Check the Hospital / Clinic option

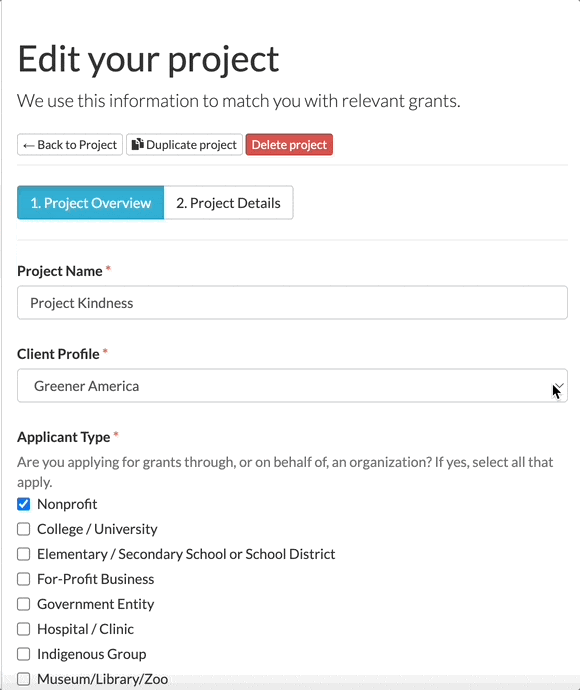(x=24, y=629)
